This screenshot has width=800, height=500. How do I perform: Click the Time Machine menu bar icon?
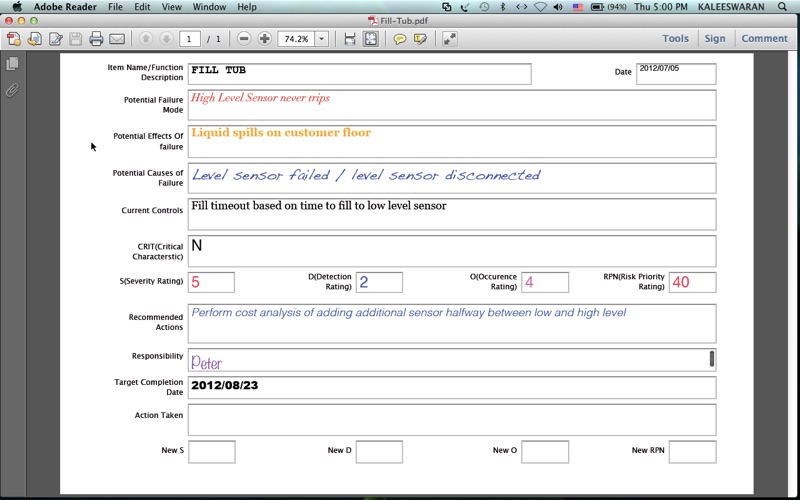click(x=484, y=7)
